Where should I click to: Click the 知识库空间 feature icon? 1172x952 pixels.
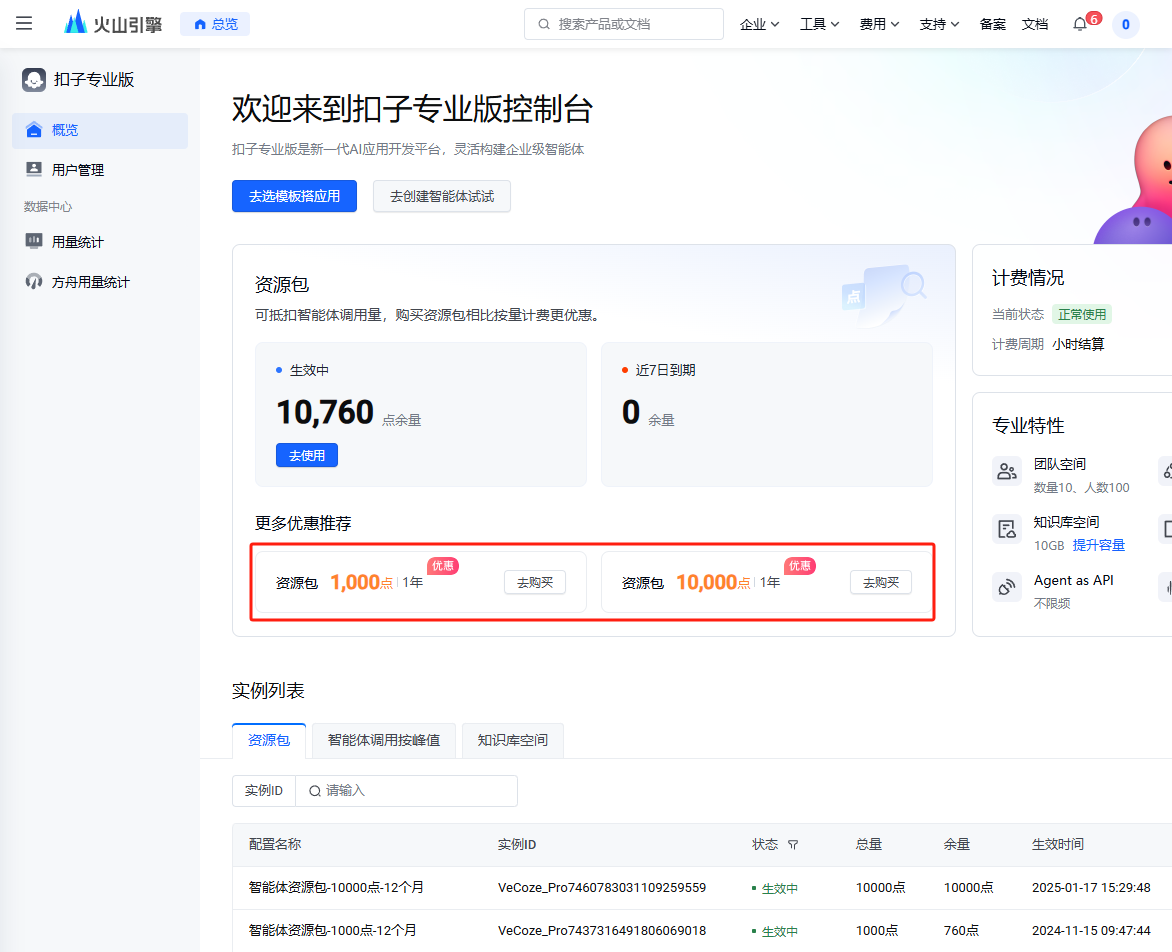(1007, 529)
